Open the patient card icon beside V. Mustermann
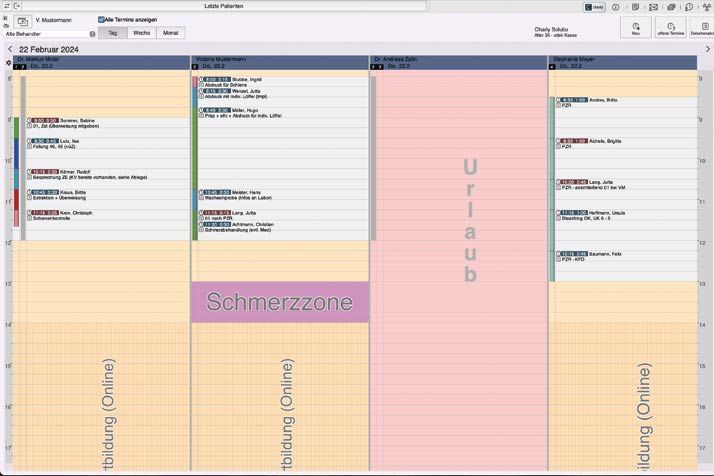The image size is (714, 476). tap(23, 21)
